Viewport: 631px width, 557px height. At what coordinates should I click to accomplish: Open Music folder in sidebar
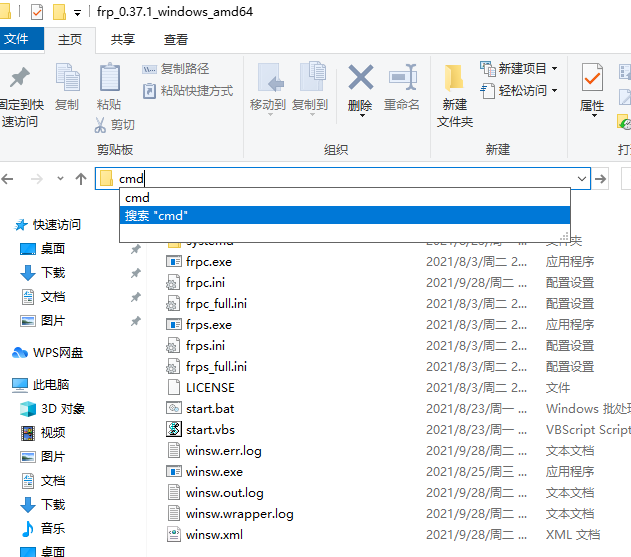[43, 528]
